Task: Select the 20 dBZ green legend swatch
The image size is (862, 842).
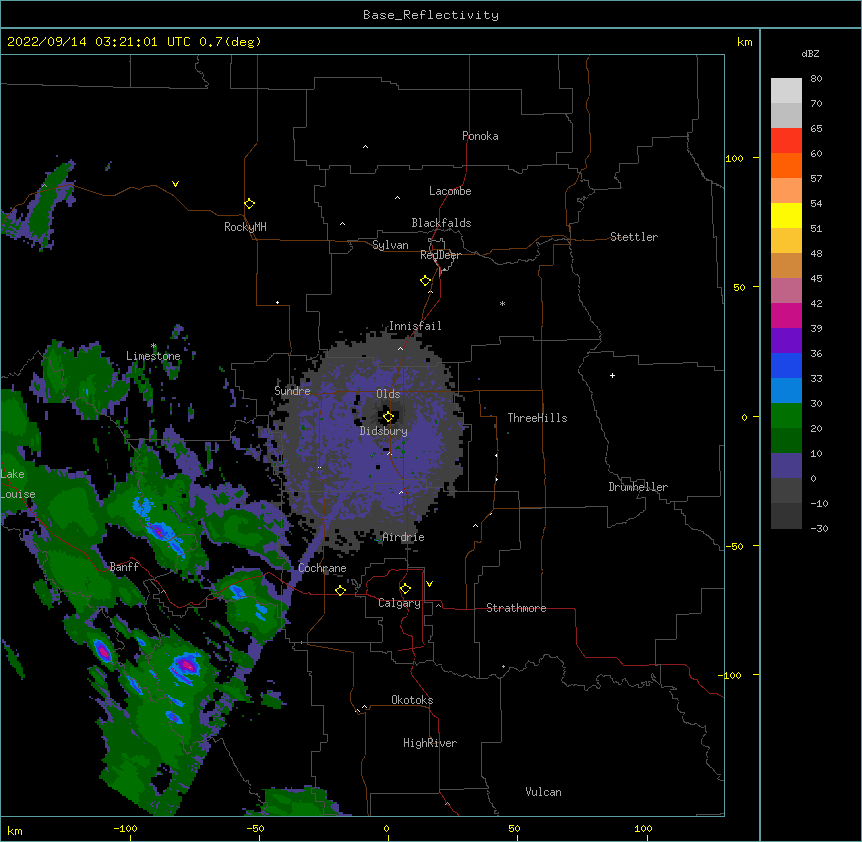Action: click(786, 440)
